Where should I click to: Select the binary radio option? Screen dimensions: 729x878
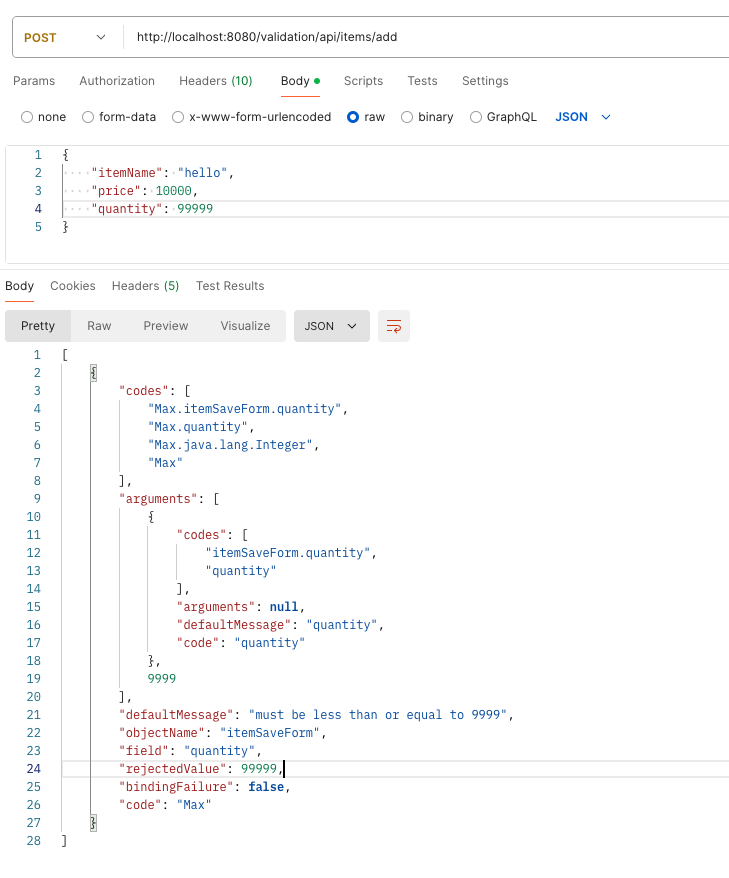click(407, 117)
